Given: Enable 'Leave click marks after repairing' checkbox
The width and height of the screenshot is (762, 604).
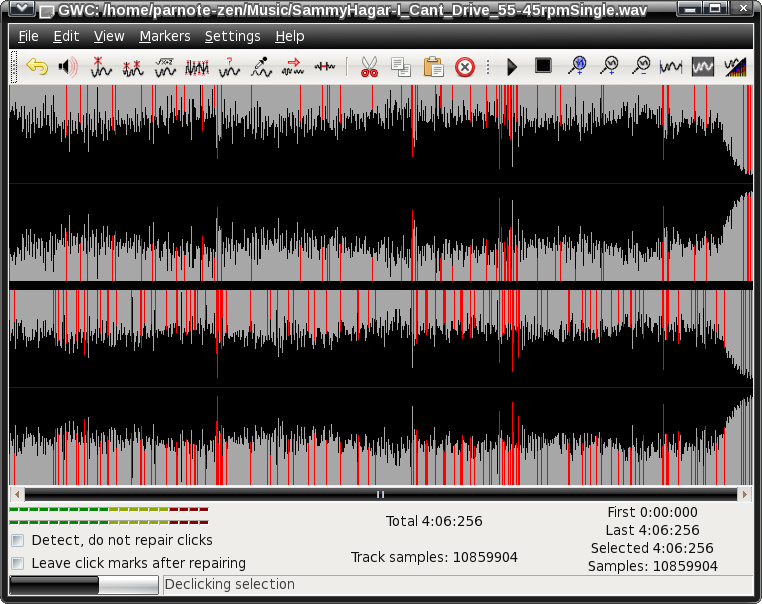Looking at the screenshot, I should click(x=18, y=563).
